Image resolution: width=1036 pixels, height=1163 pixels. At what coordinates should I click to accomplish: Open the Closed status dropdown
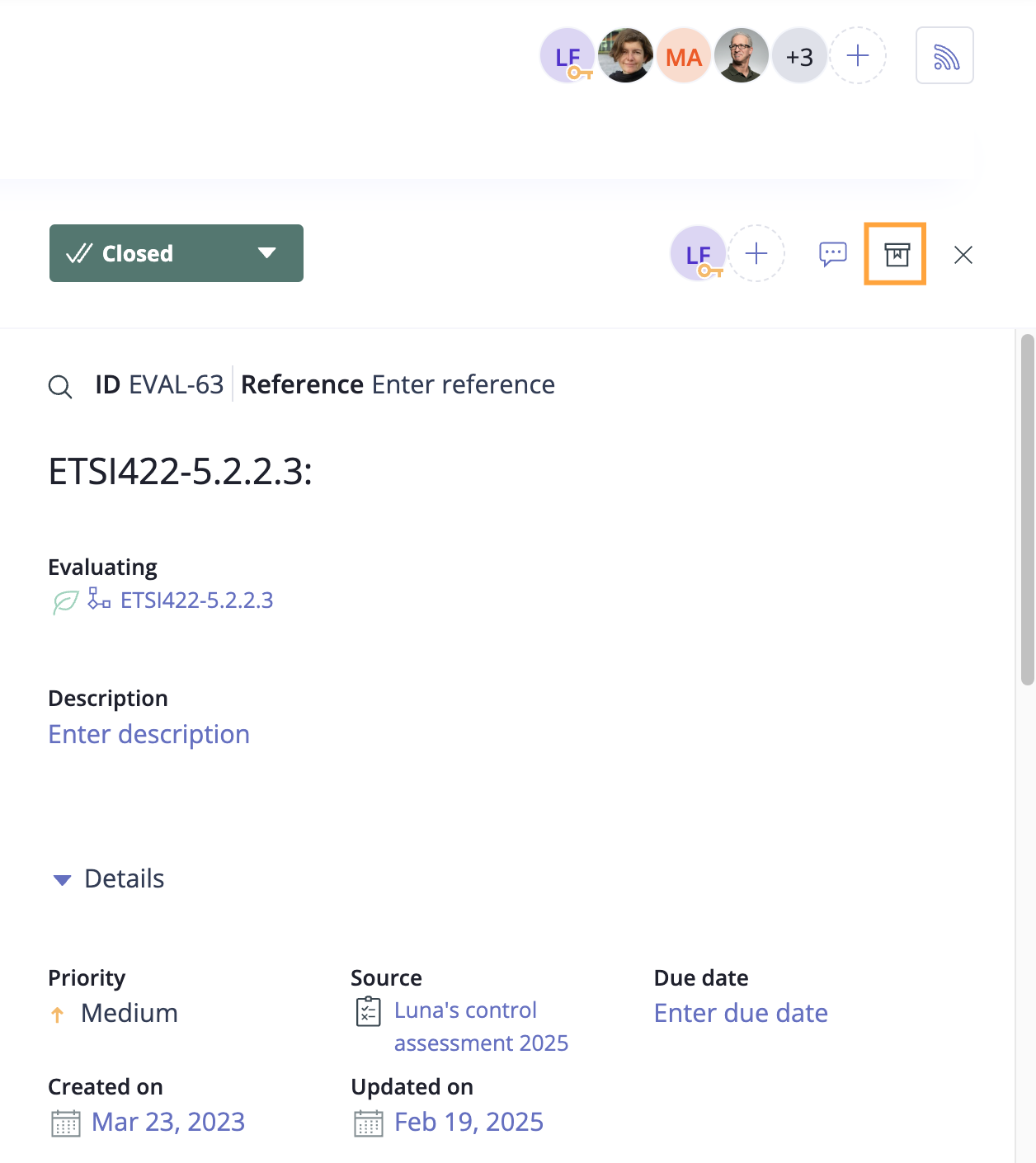pos(177,253)
